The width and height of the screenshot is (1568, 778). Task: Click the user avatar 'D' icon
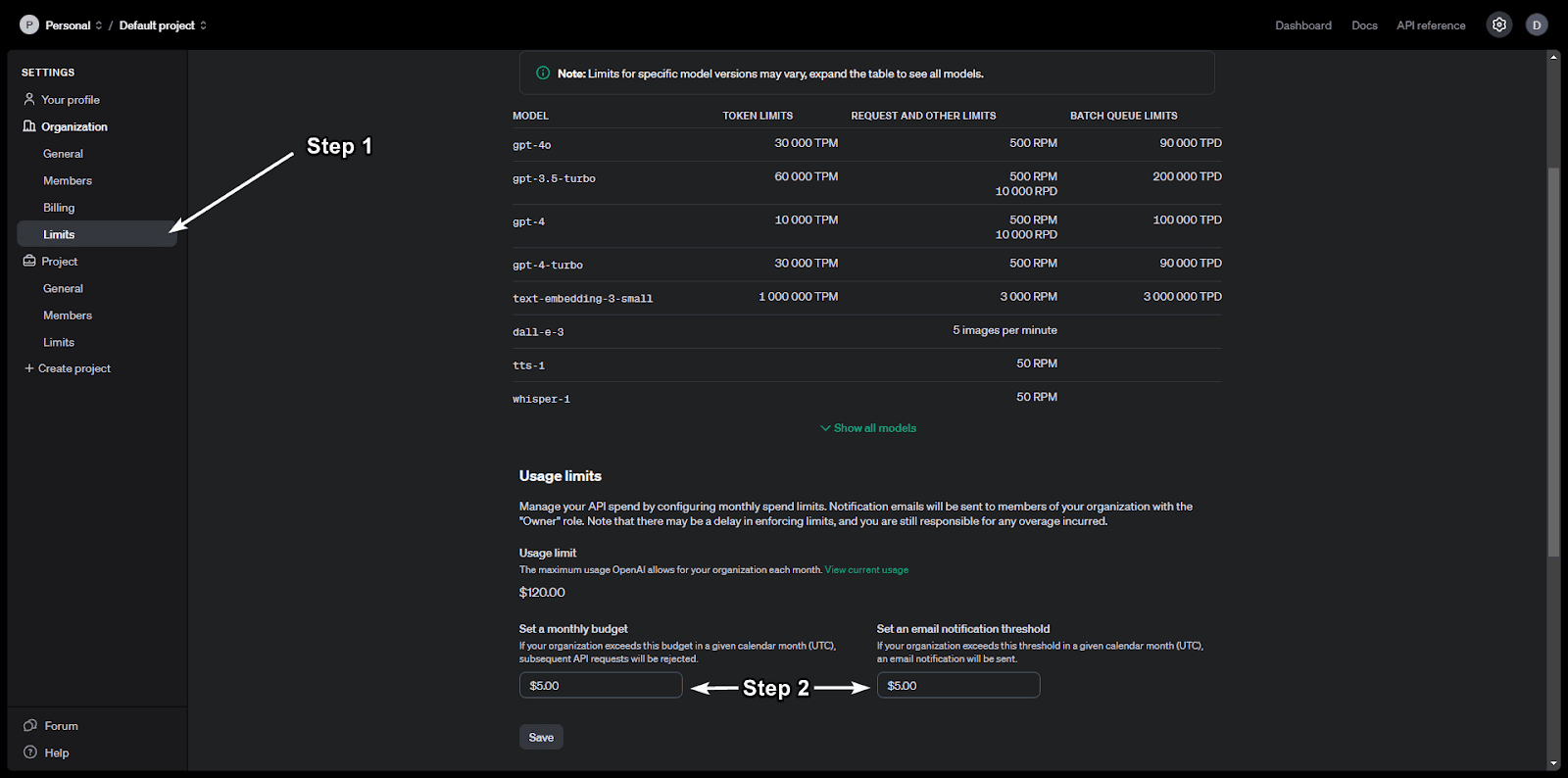(1536, 25)
